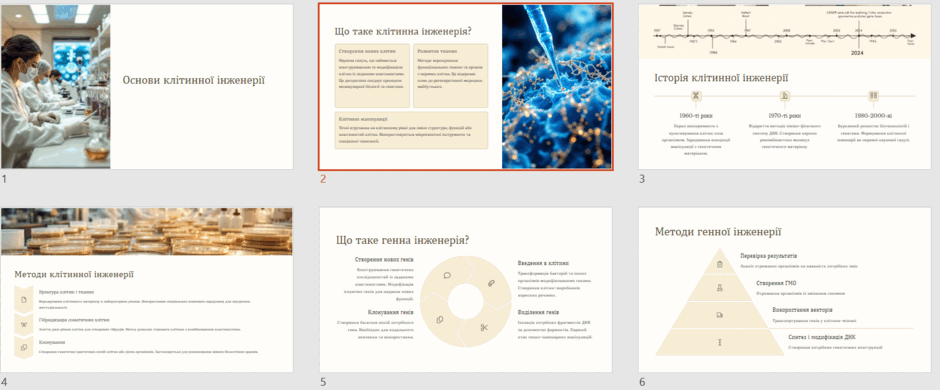Screen dimensions: 940x390
Task: Click the icon beside Гібридизація соматичних клітин
Action: tap(24, 324)
